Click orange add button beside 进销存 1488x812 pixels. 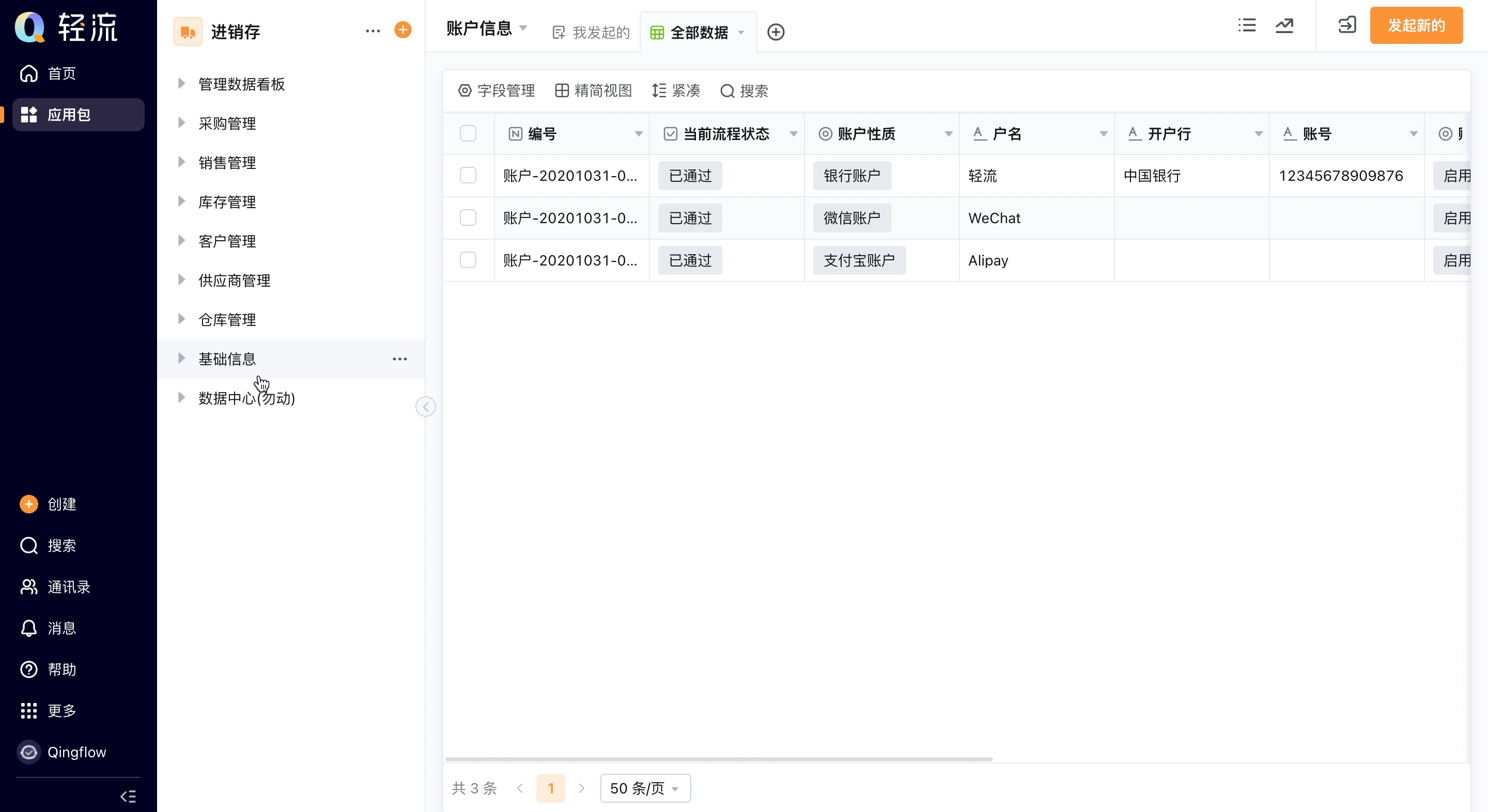tap(403, 30)
